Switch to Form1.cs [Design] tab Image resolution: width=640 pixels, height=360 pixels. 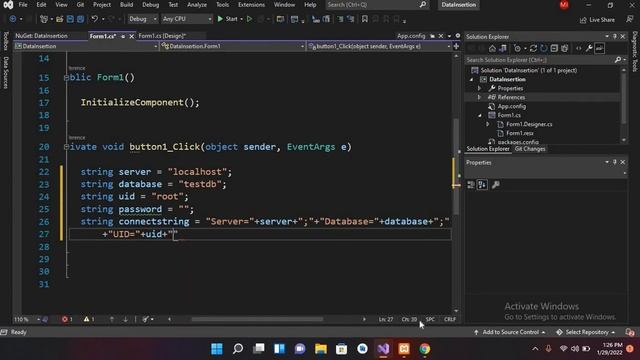coord(162,36)
